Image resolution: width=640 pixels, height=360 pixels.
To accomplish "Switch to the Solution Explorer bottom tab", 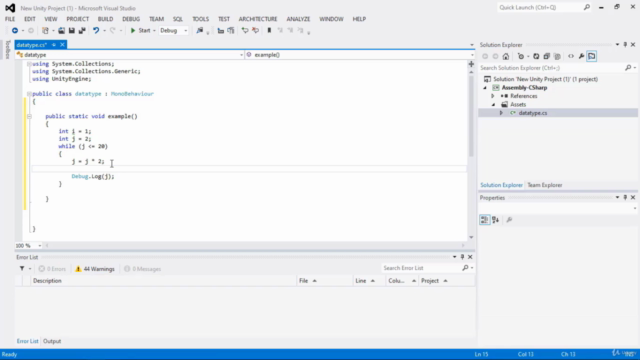I will click(501, 185).
